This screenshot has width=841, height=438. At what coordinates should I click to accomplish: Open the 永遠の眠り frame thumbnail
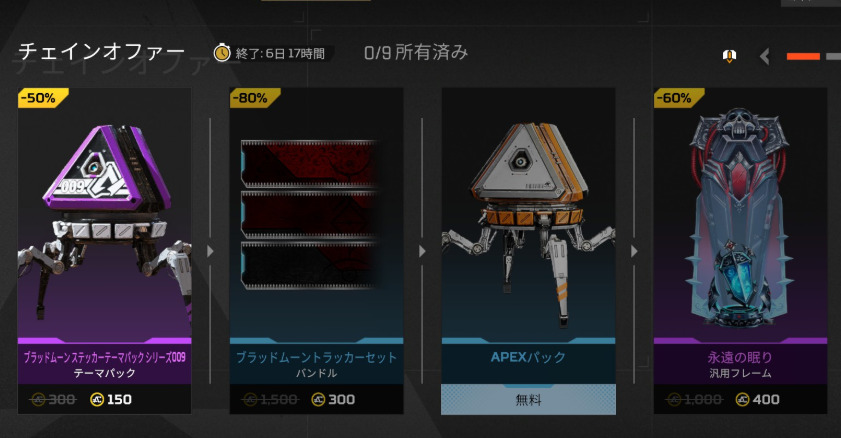pyautogui.click(x=740, y=214)
